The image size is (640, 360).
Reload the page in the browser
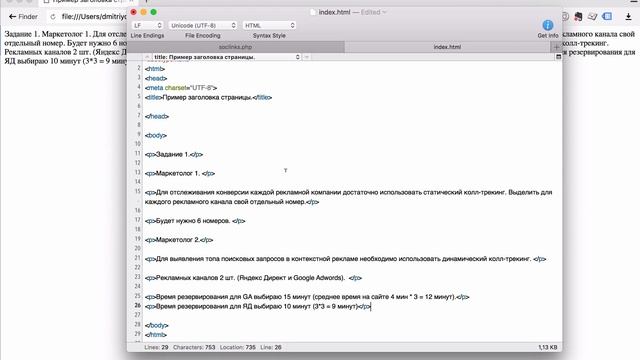pos(53,17)
